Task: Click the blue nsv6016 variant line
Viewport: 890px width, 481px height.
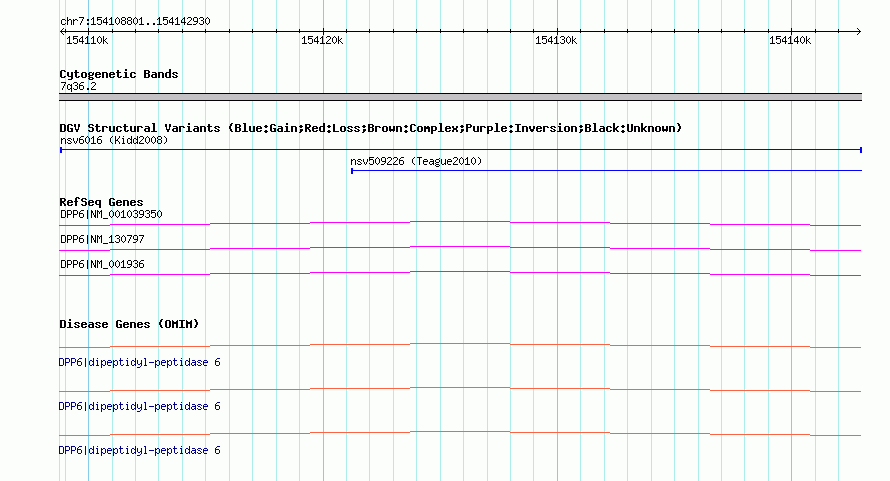Action: 461,150
